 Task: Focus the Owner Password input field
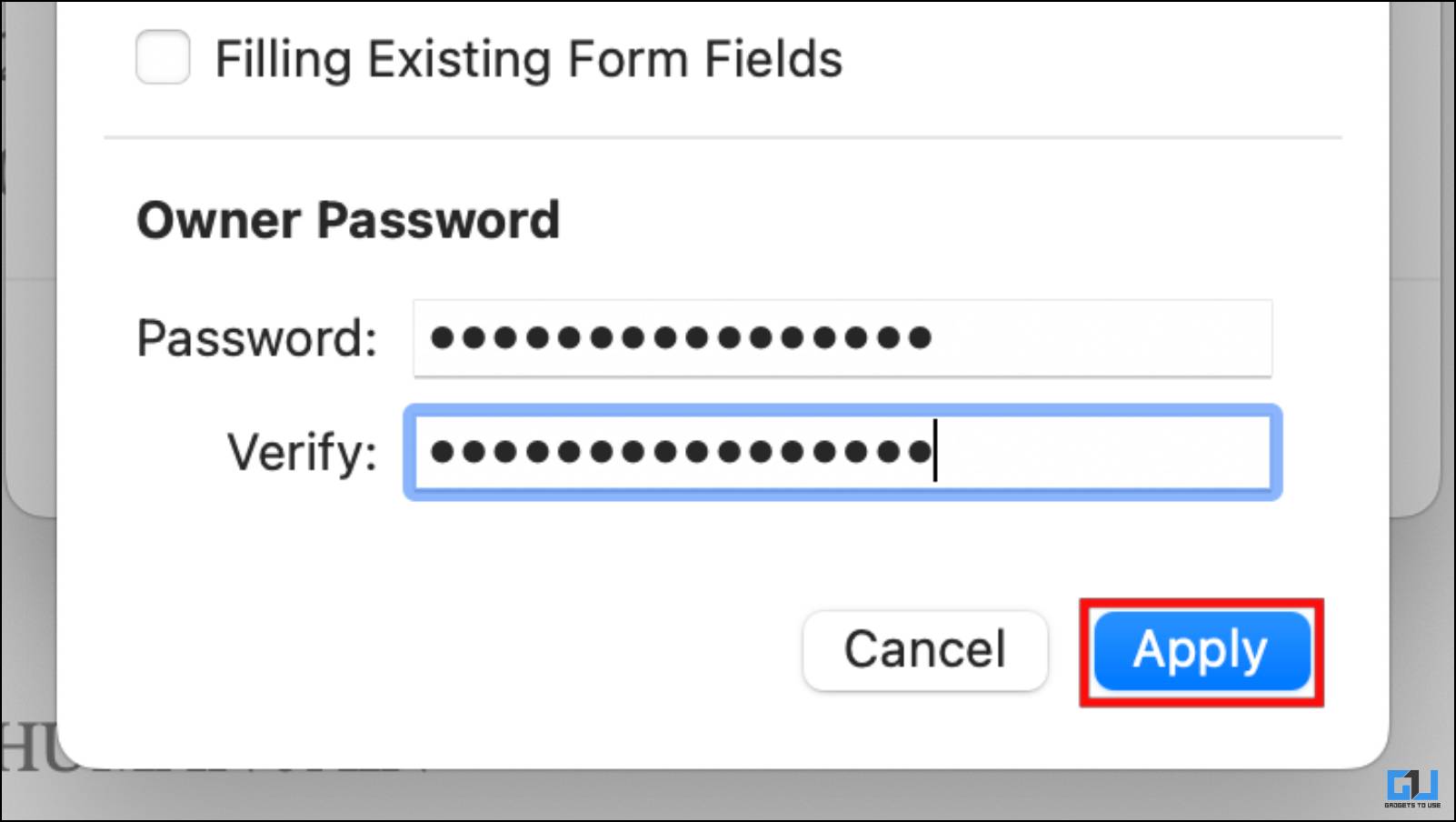[x=843, y=338]
